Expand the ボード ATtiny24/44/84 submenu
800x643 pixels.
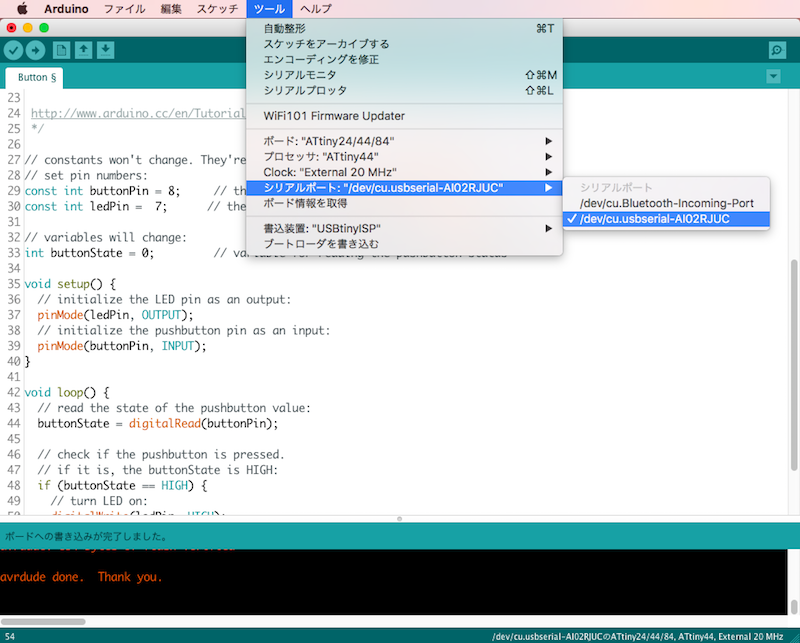click(x=405, y=141)
